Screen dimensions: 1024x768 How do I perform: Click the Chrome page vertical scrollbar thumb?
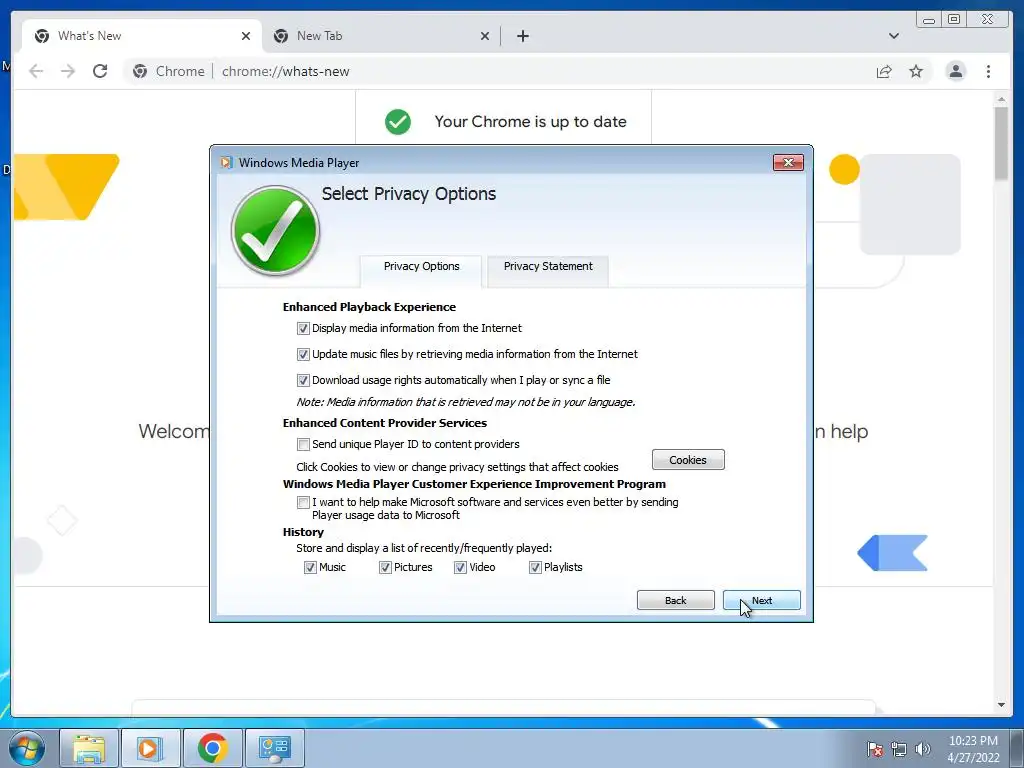click(x=1001, y=144)
